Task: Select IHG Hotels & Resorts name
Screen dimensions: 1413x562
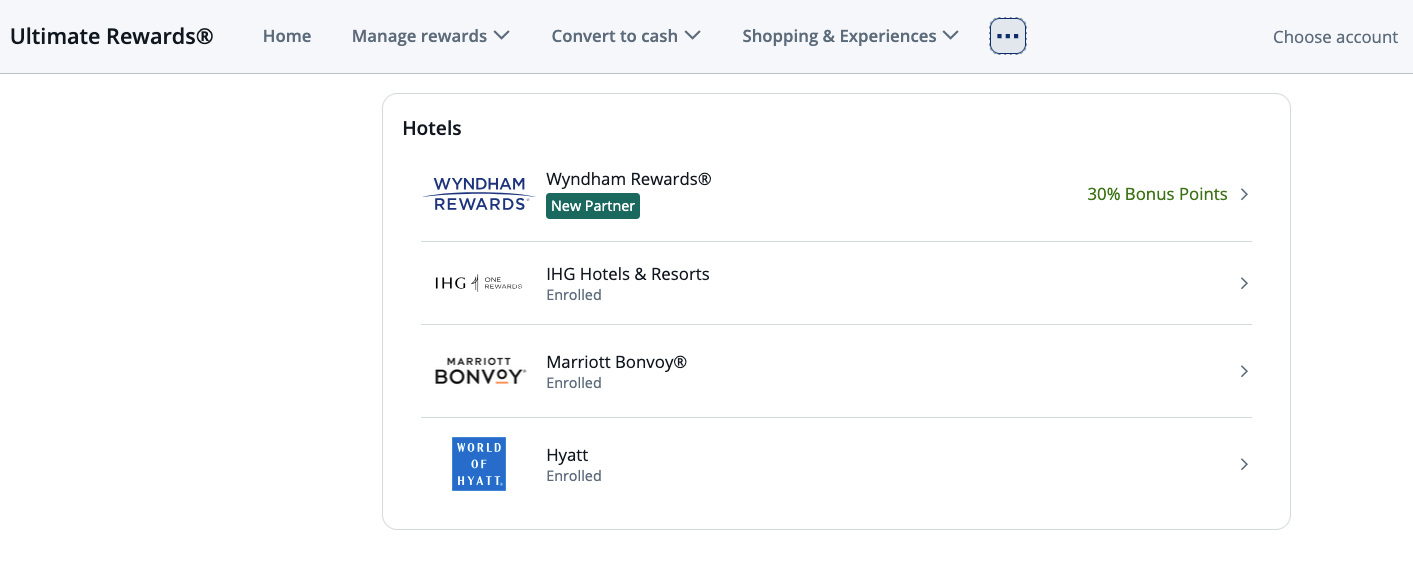Action: [x=628, y=274]
